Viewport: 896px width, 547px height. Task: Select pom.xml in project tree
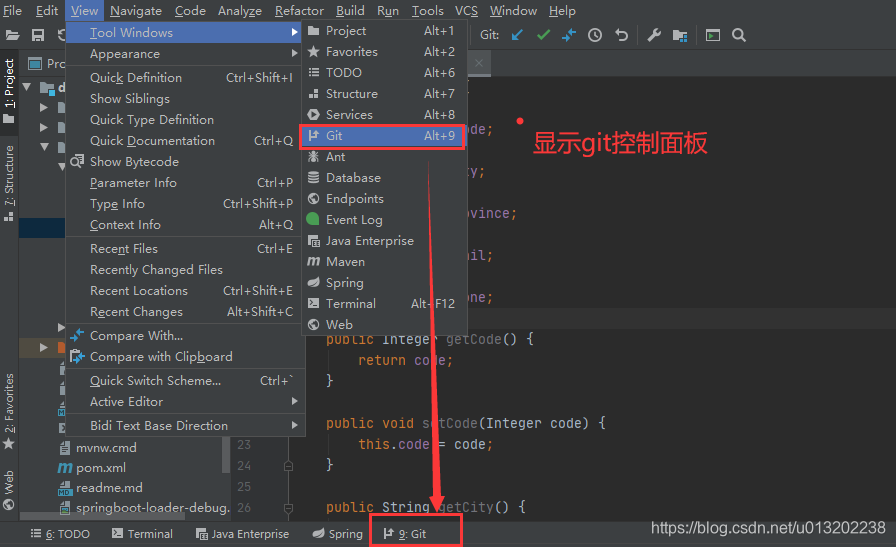(x=91, y=468)
